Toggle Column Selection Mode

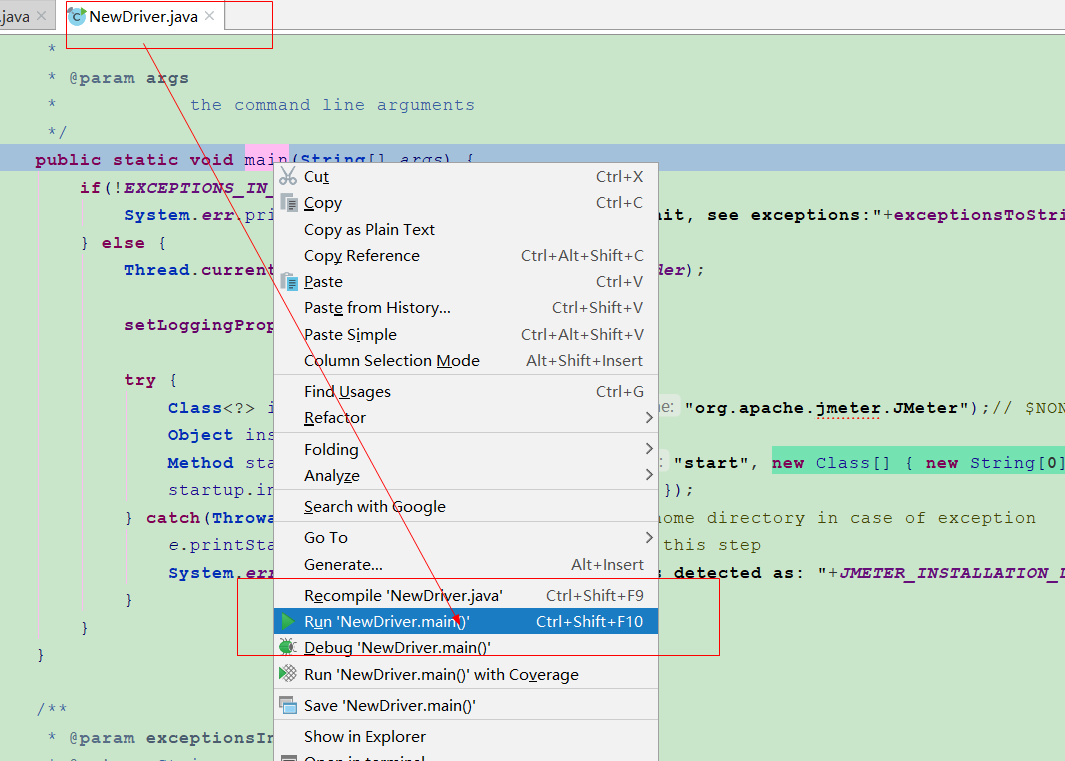[x=466, y=360]
